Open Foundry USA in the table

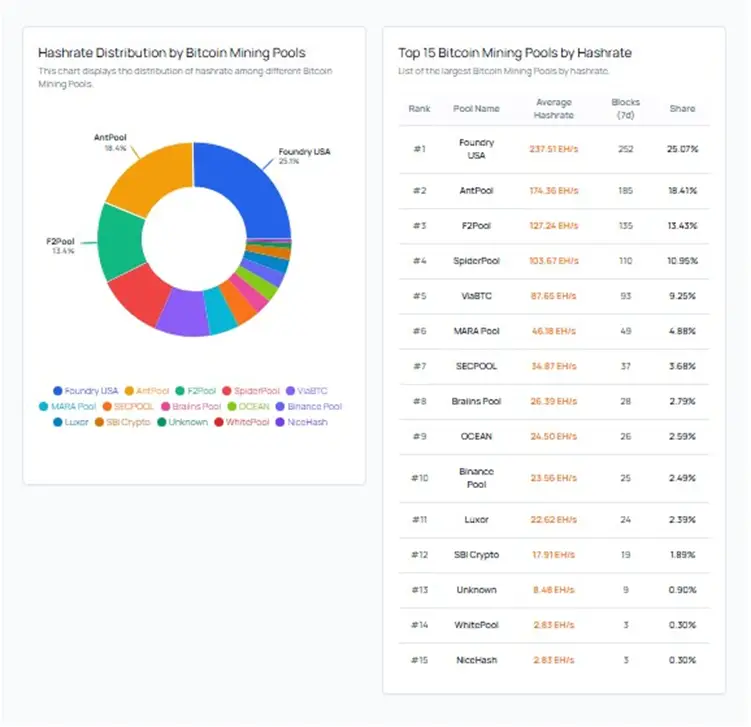click(477, 149)
